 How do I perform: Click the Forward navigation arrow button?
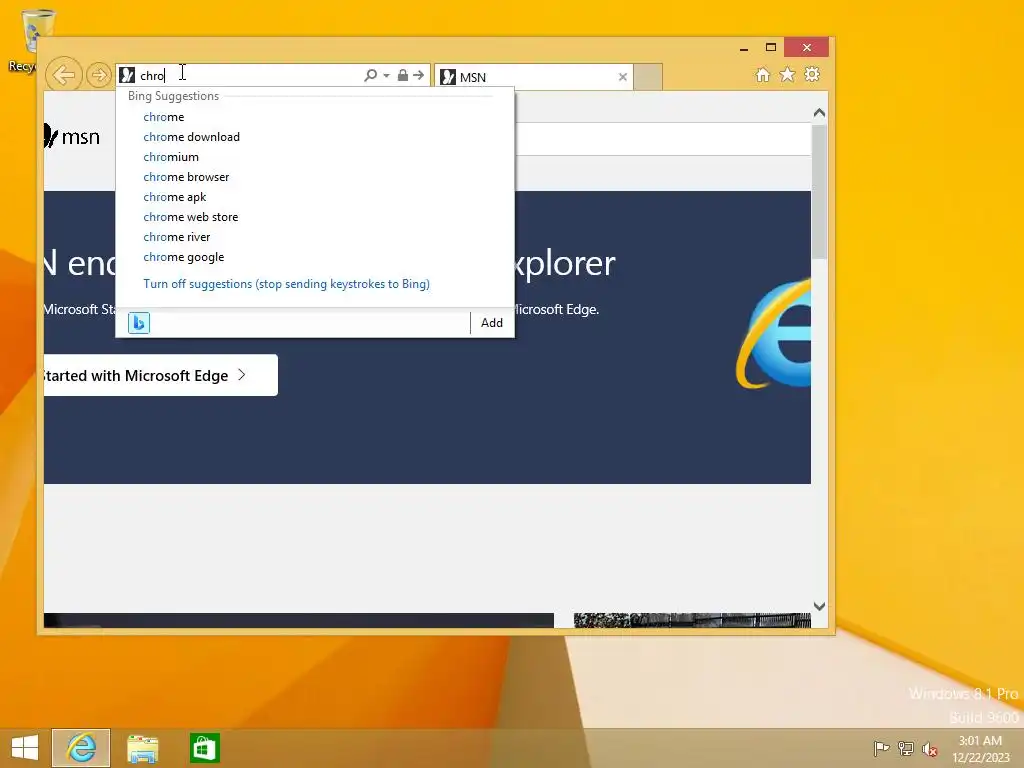pos(98,75)
